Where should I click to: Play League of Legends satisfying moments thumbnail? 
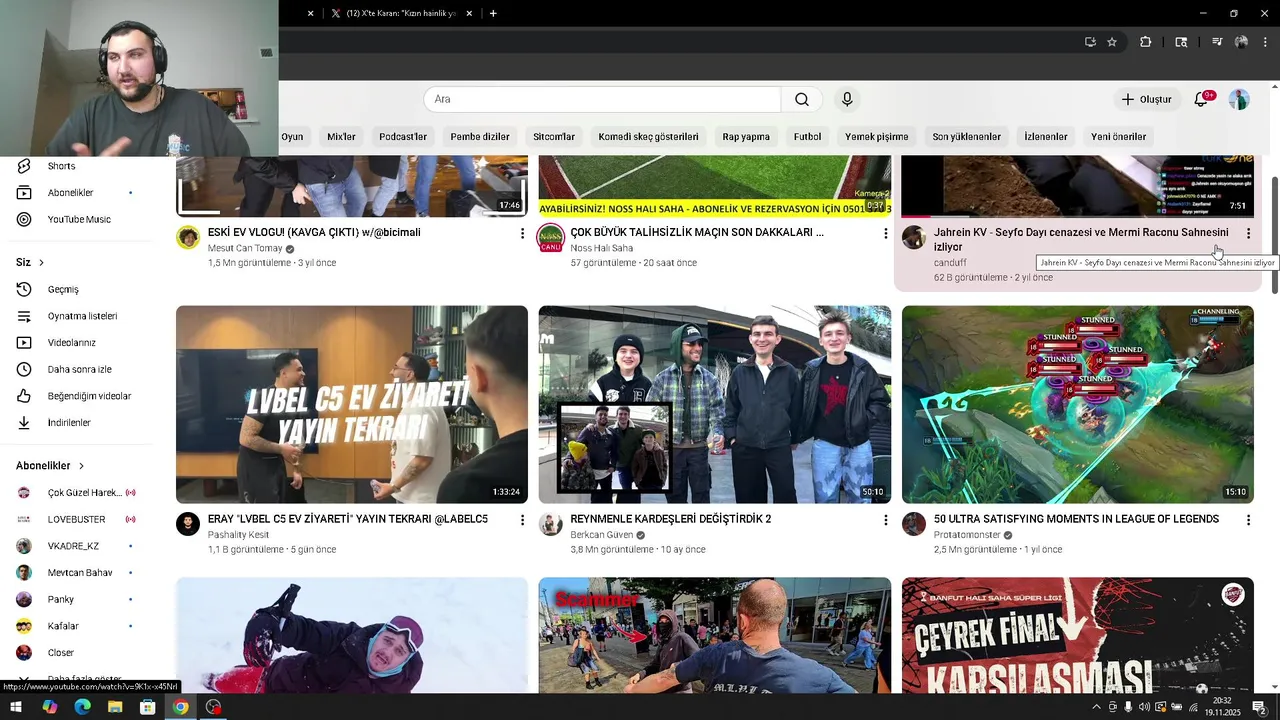(1078, 404)
